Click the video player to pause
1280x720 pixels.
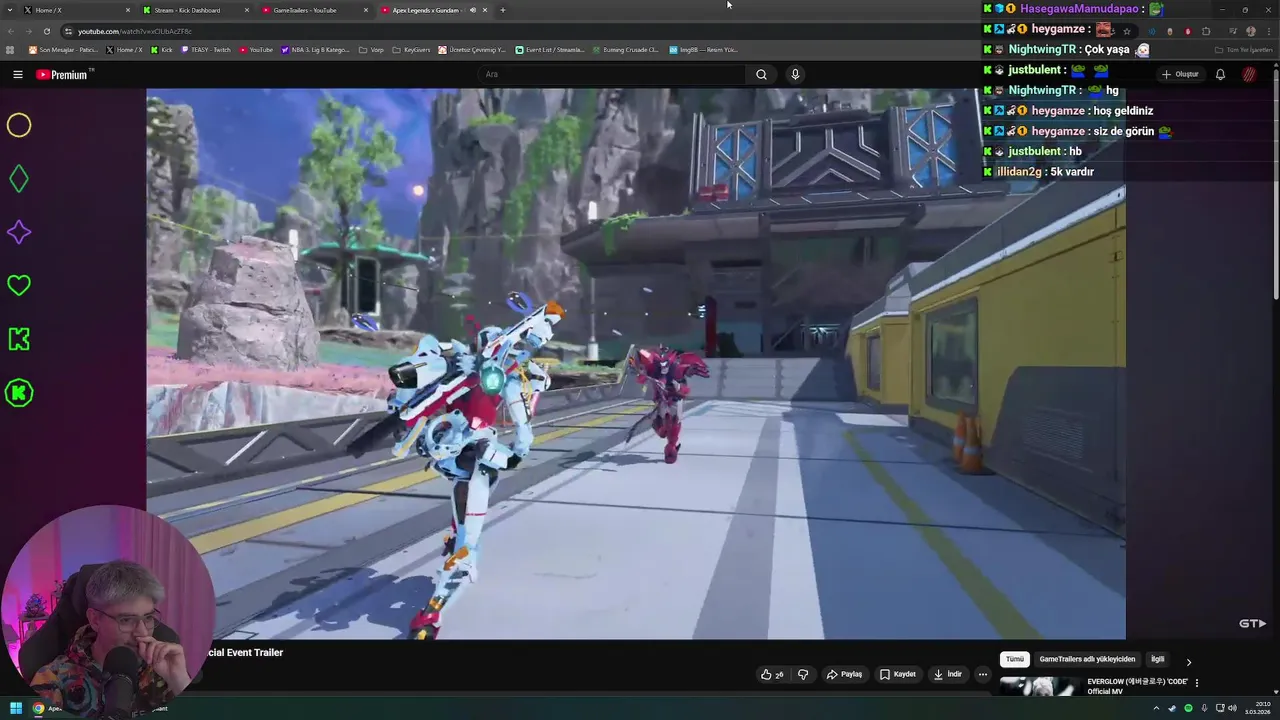[x=636, y=363]
